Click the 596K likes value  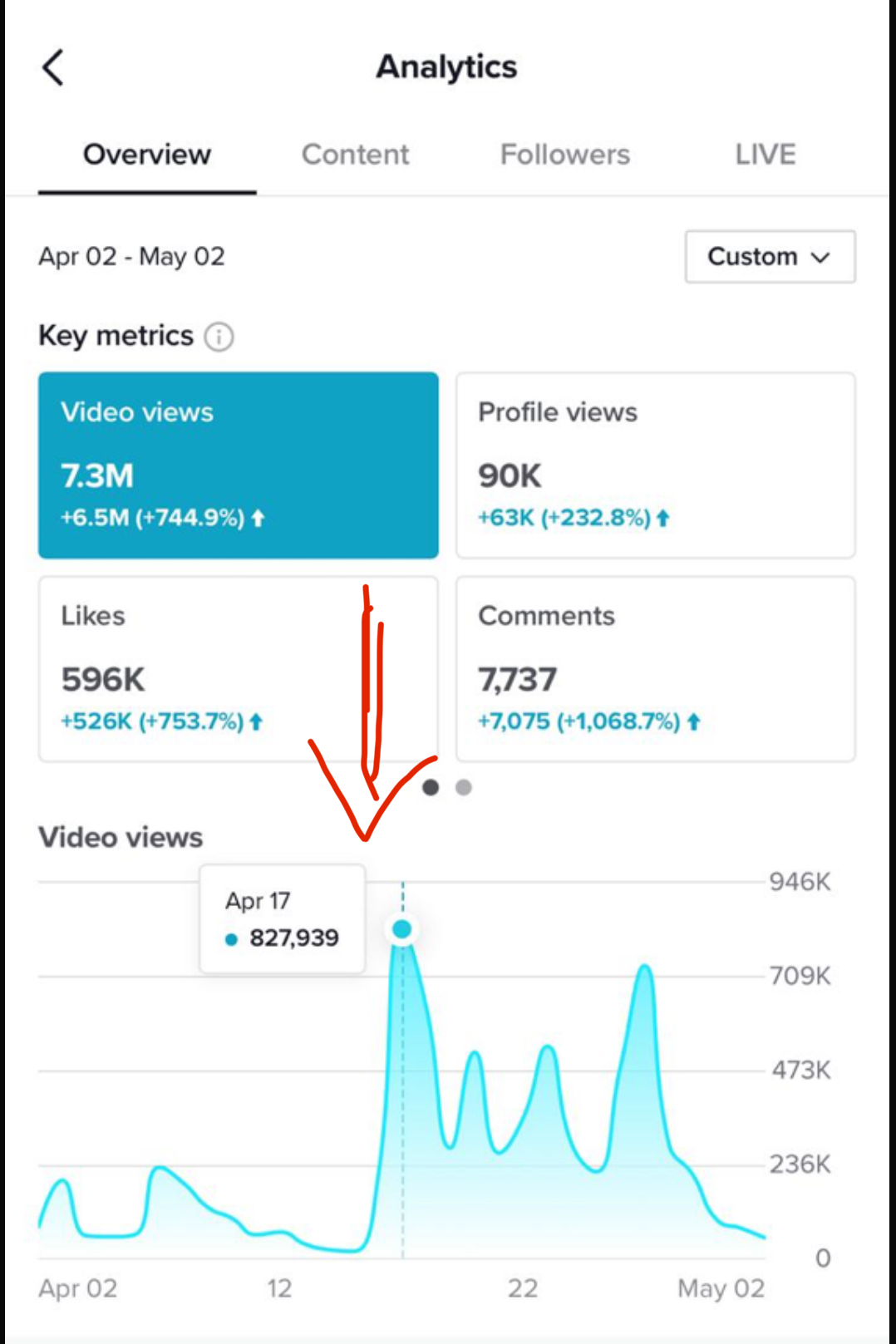pyautogui.click(x=103, y=680)
